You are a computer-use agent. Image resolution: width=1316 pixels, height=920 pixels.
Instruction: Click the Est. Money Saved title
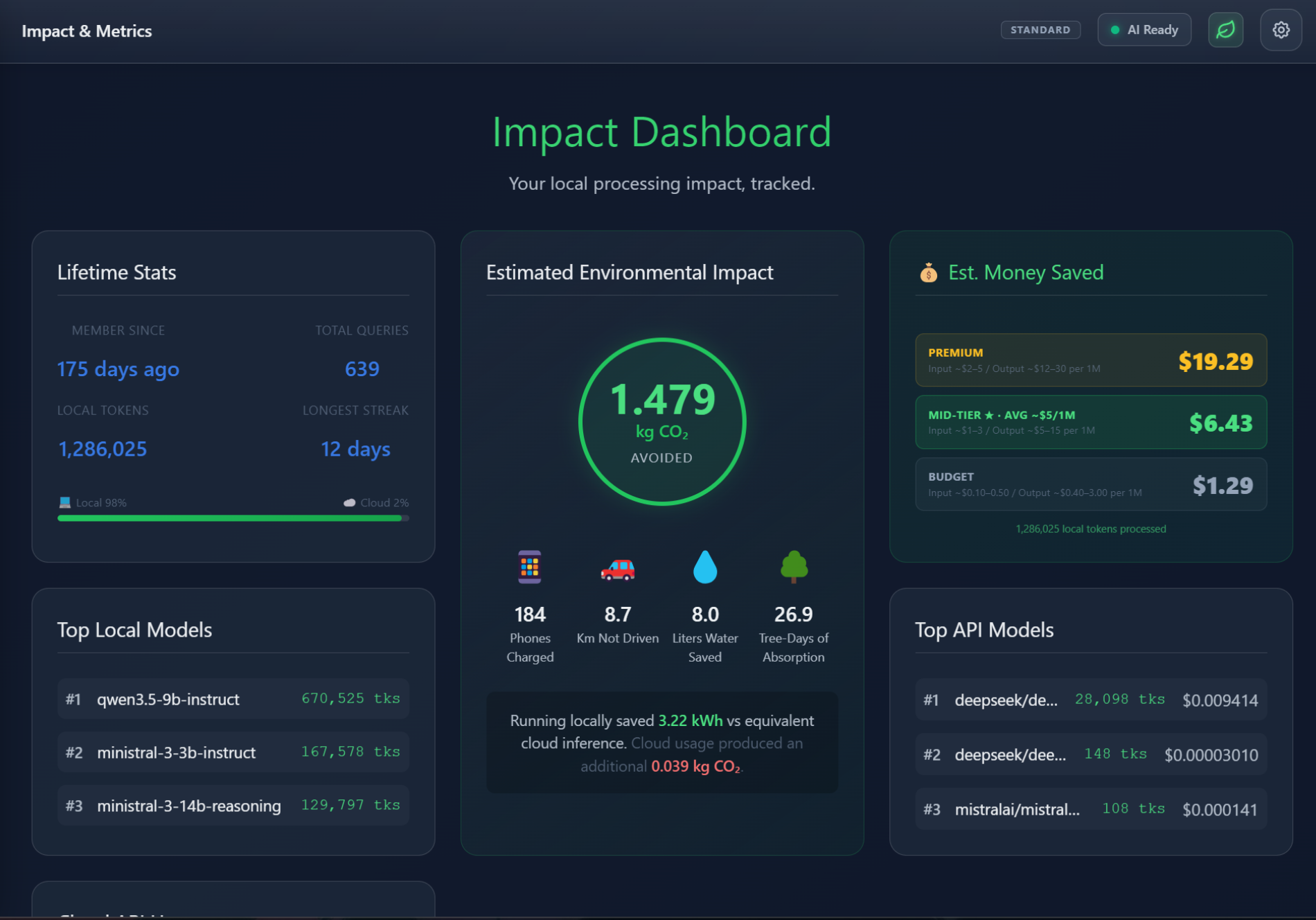pos(1026,273)
